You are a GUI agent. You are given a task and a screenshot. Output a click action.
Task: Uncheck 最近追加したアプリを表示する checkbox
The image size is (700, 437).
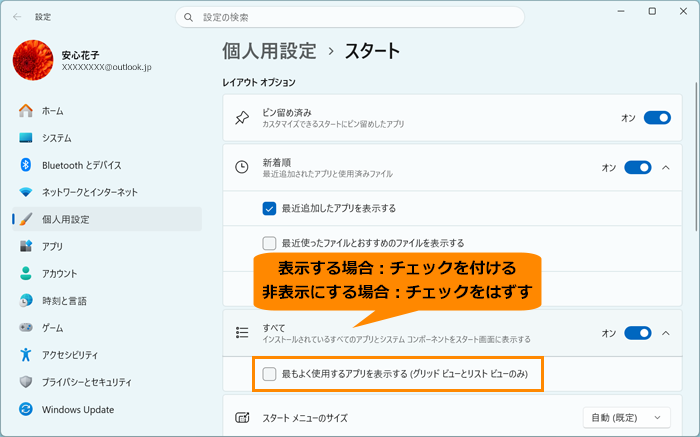click(269, 208)
